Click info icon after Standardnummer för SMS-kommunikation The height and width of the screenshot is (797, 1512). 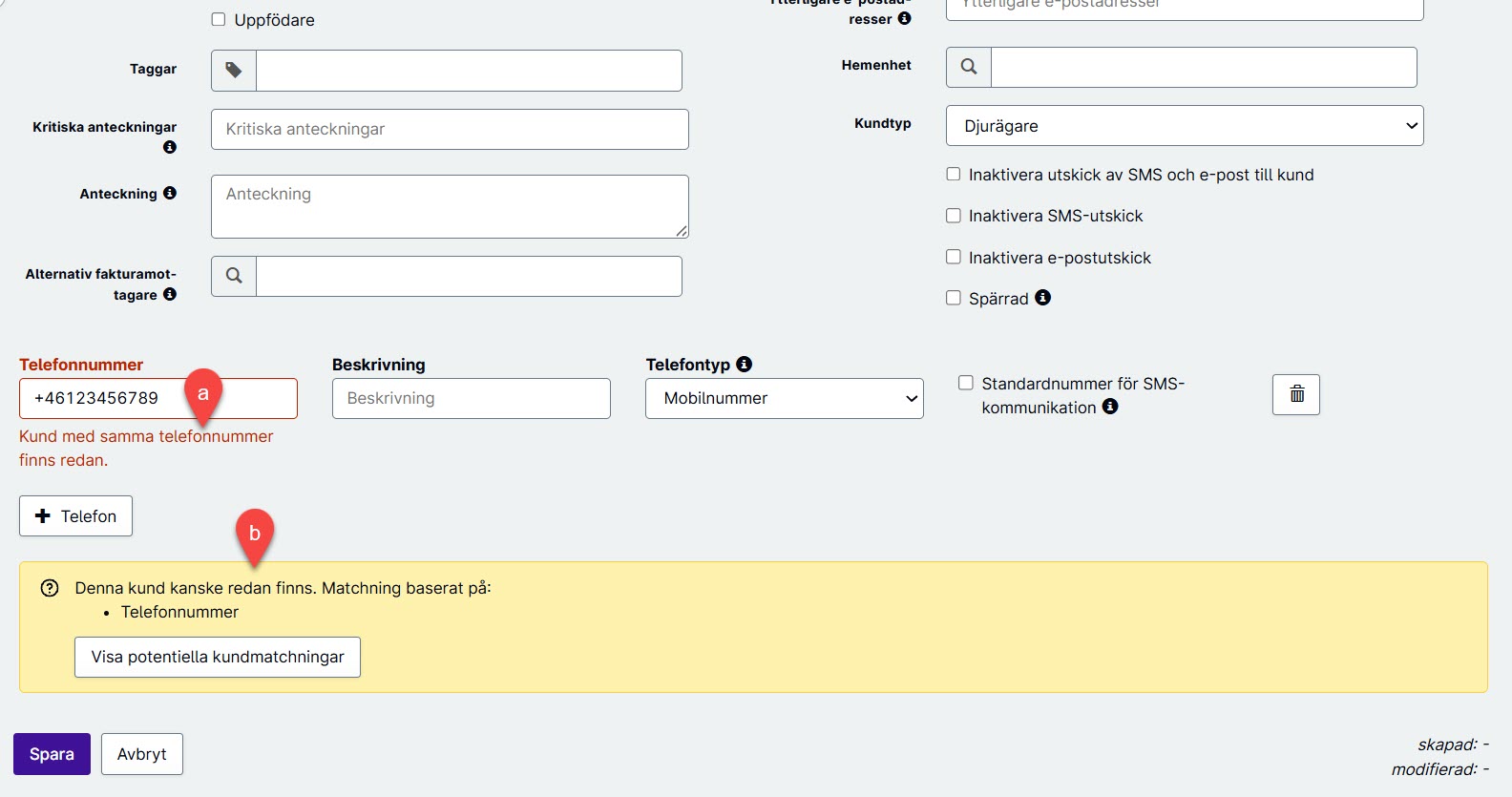[1110, 407]
